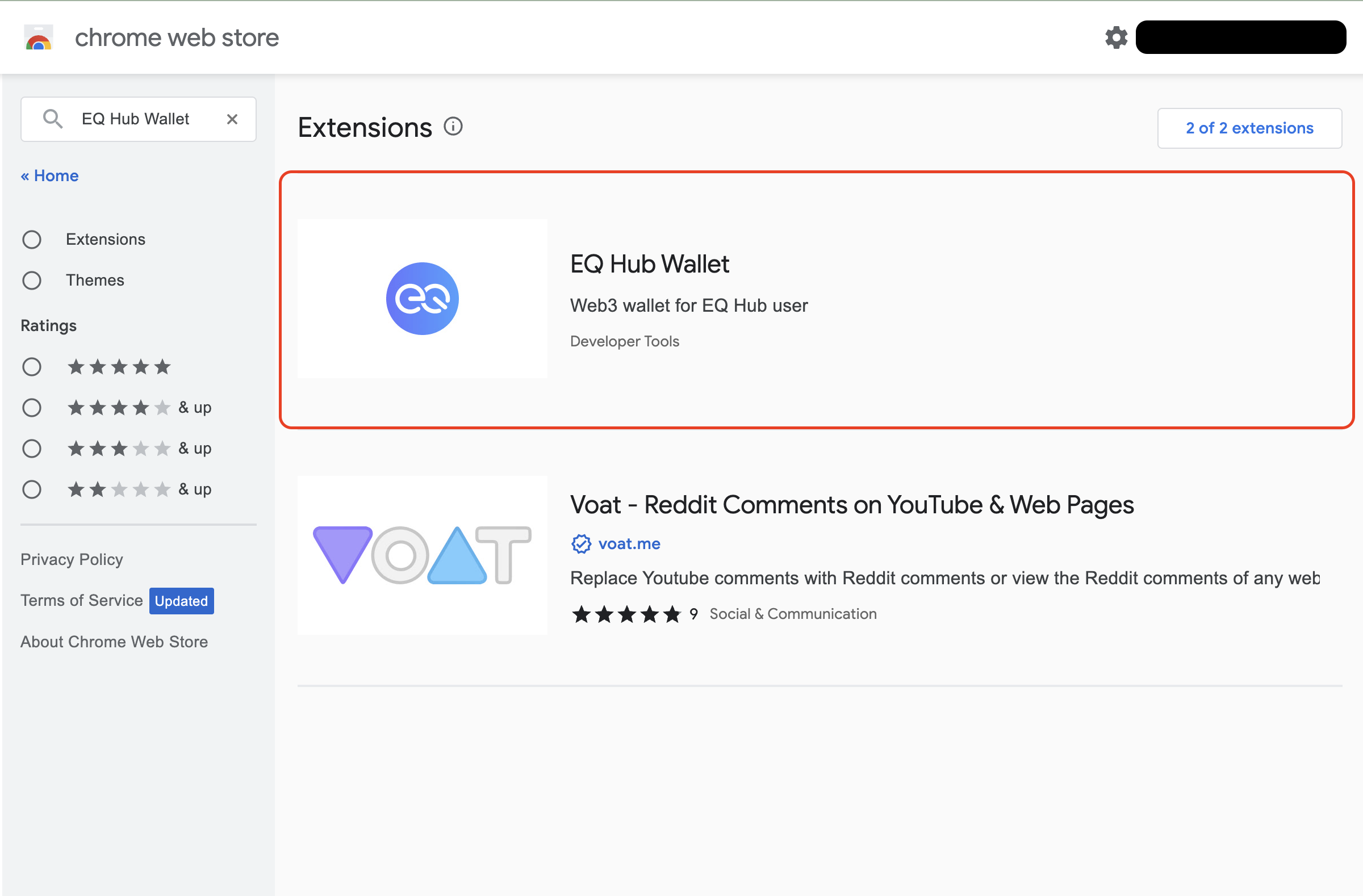Click the verified badge next to voat.me

(581, 544)
